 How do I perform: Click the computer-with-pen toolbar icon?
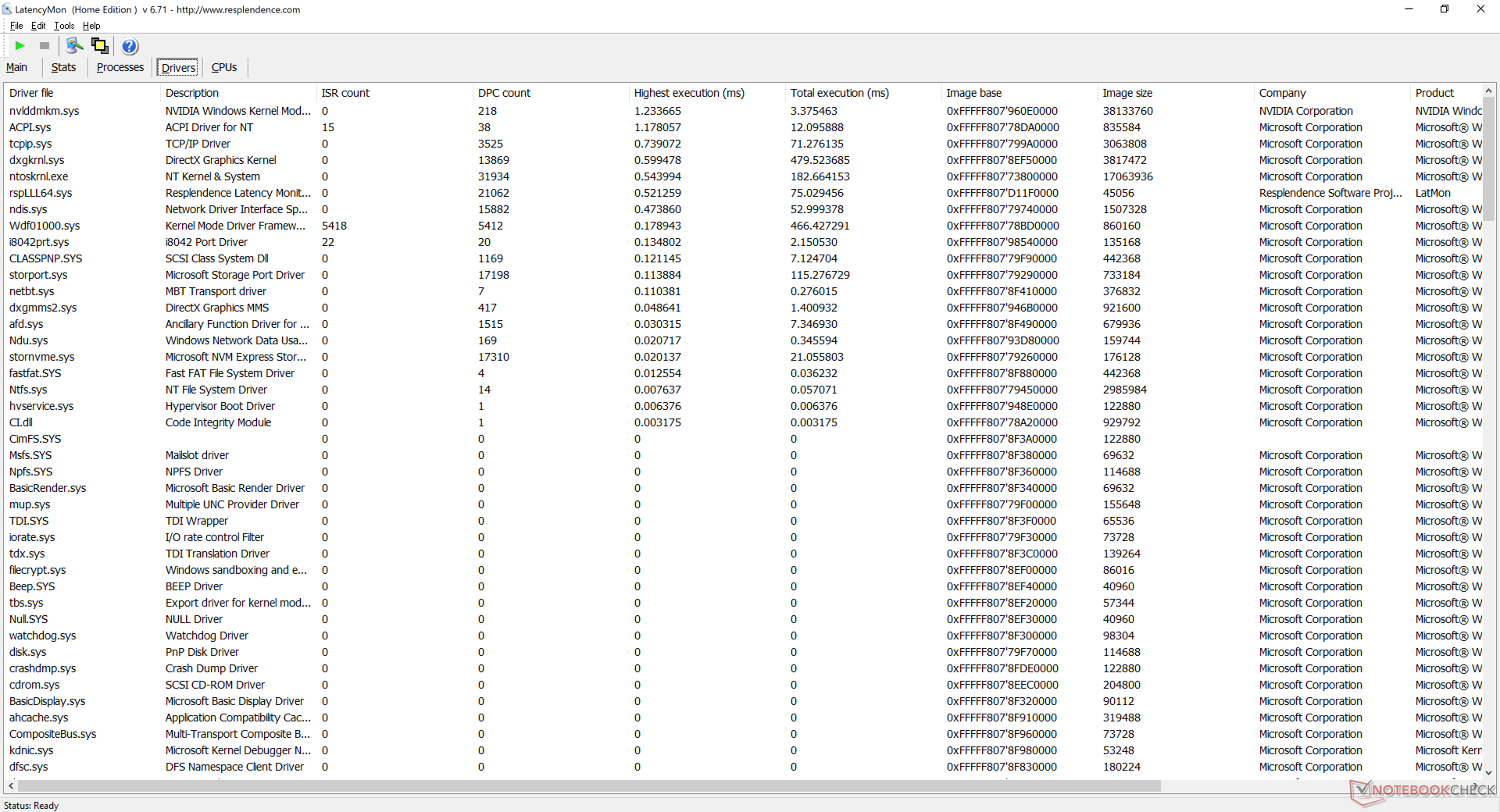tap(74, 46)
